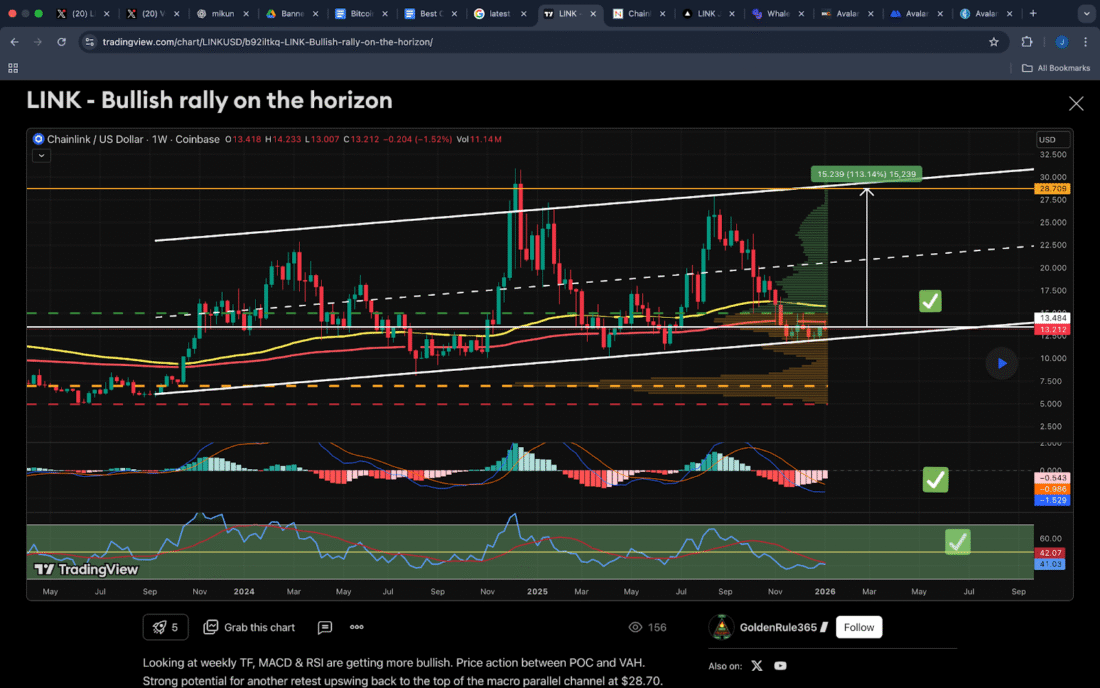Click the browser forward arrow

(37, 42)
